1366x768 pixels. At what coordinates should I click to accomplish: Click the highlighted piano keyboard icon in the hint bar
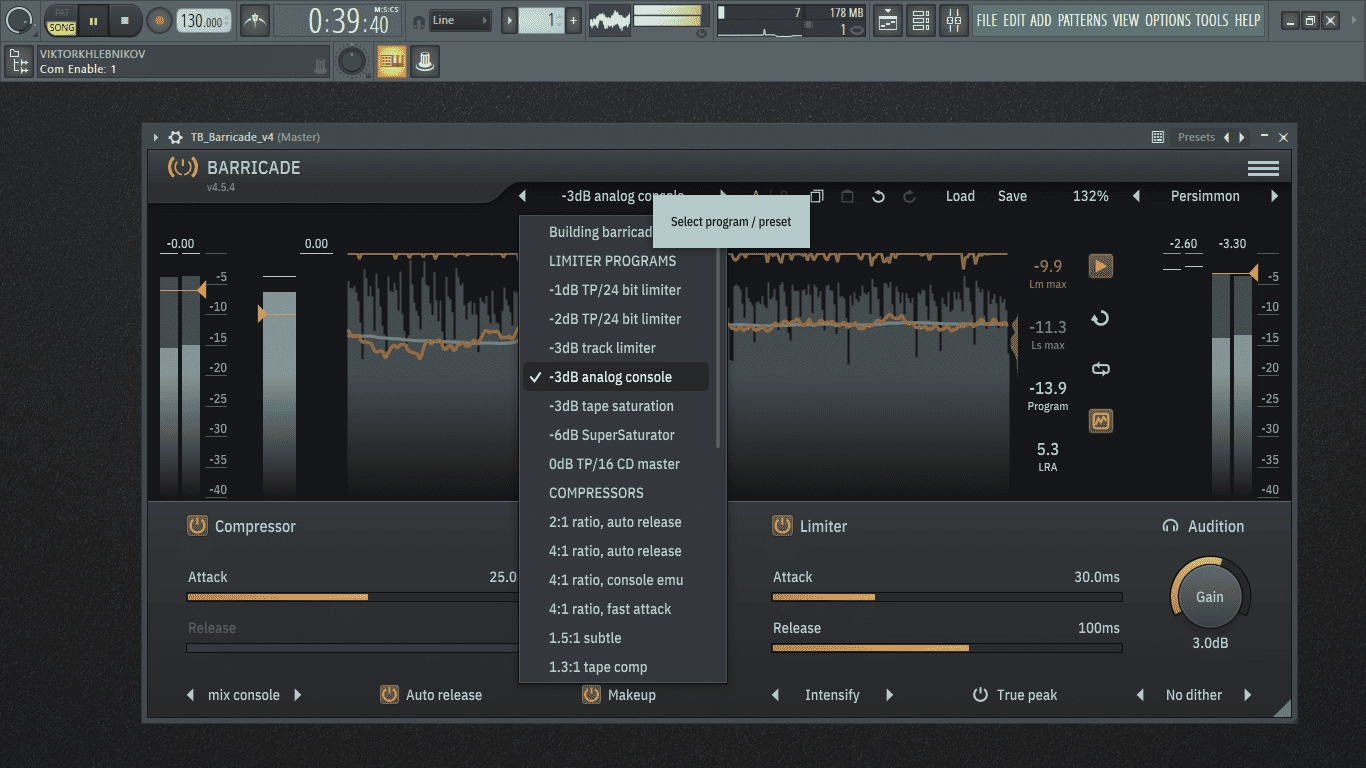point(391,62)
